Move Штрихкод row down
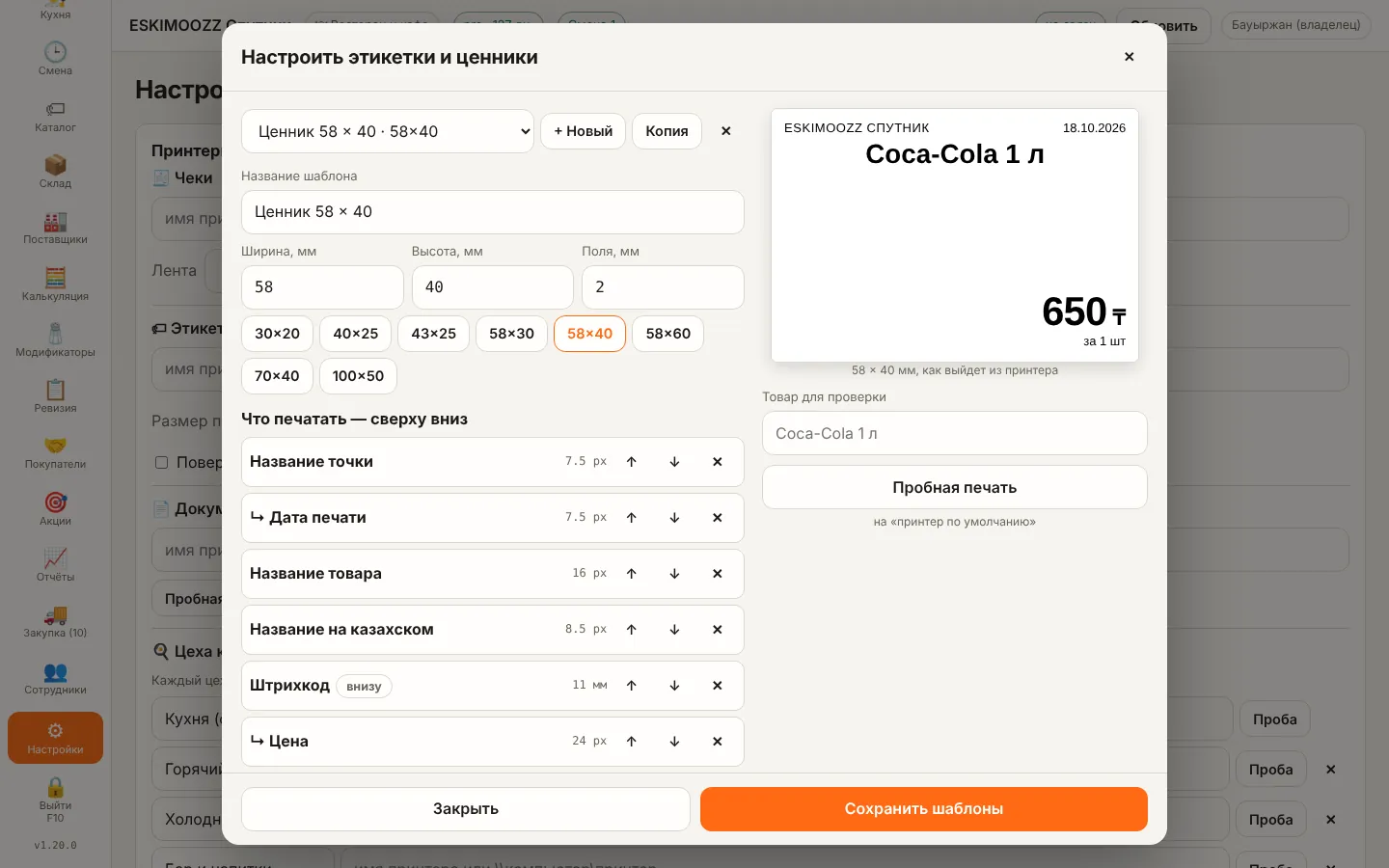Image resolution: width=1389 pixels, height=868 pixels. [674, 686]
